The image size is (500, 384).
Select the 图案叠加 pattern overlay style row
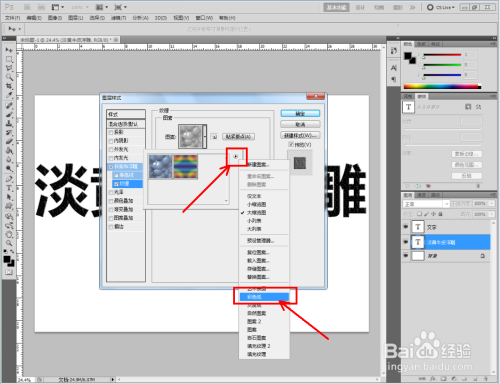(x=126, y=218)
